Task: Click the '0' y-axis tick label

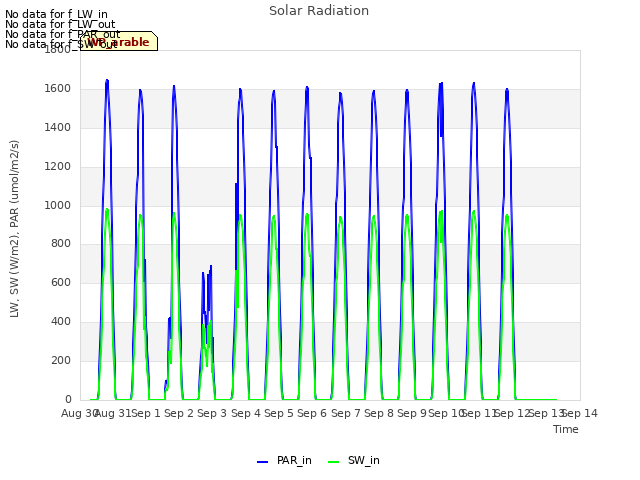Action: [x=68, y=399]
